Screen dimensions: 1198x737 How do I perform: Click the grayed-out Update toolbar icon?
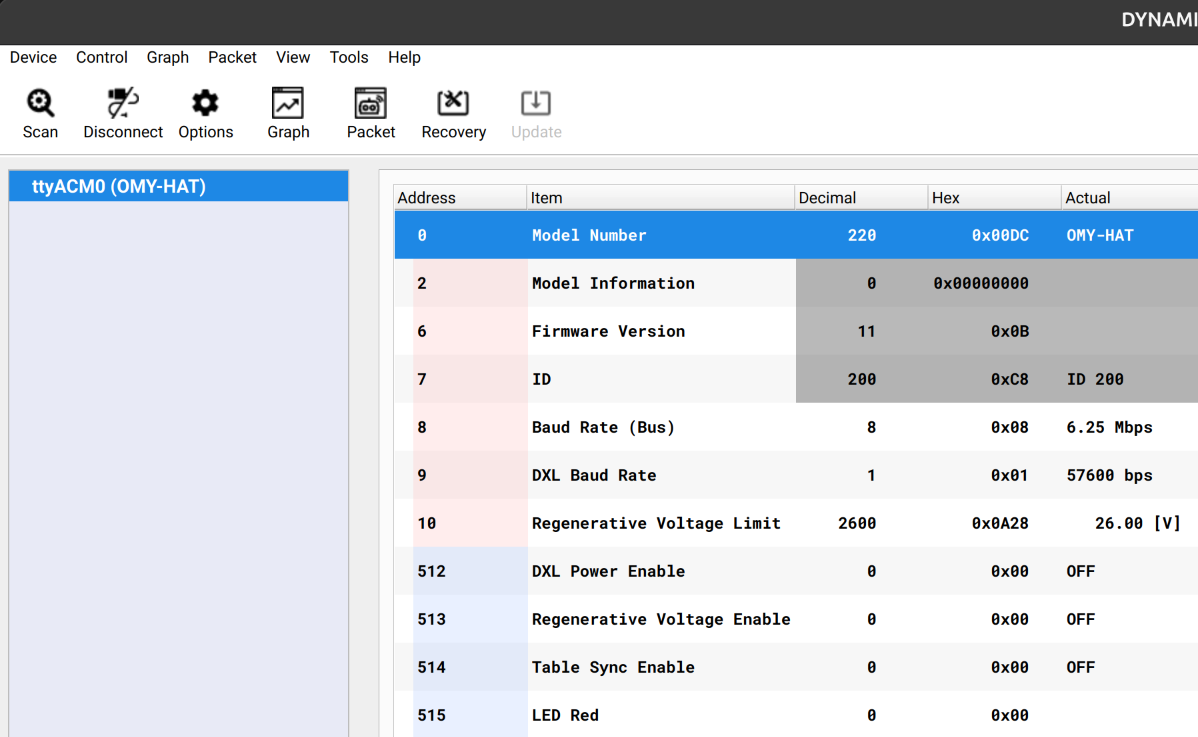[536, 112]
